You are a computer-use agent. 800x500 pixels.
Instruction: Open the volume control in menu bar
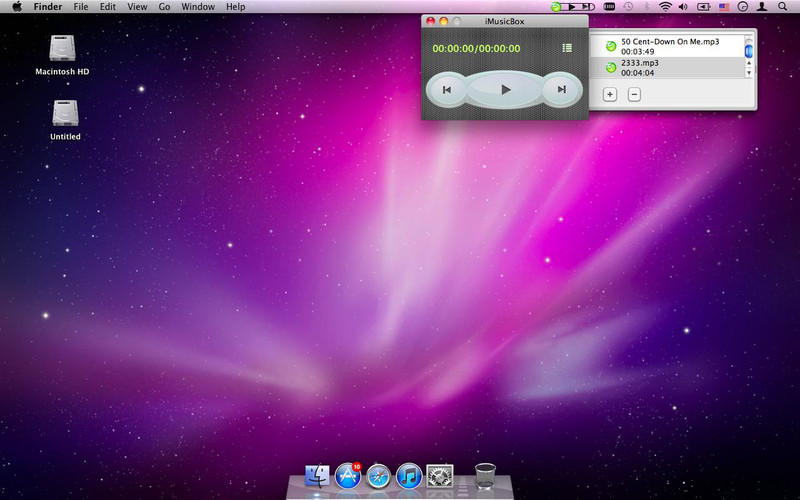[683, 7]
